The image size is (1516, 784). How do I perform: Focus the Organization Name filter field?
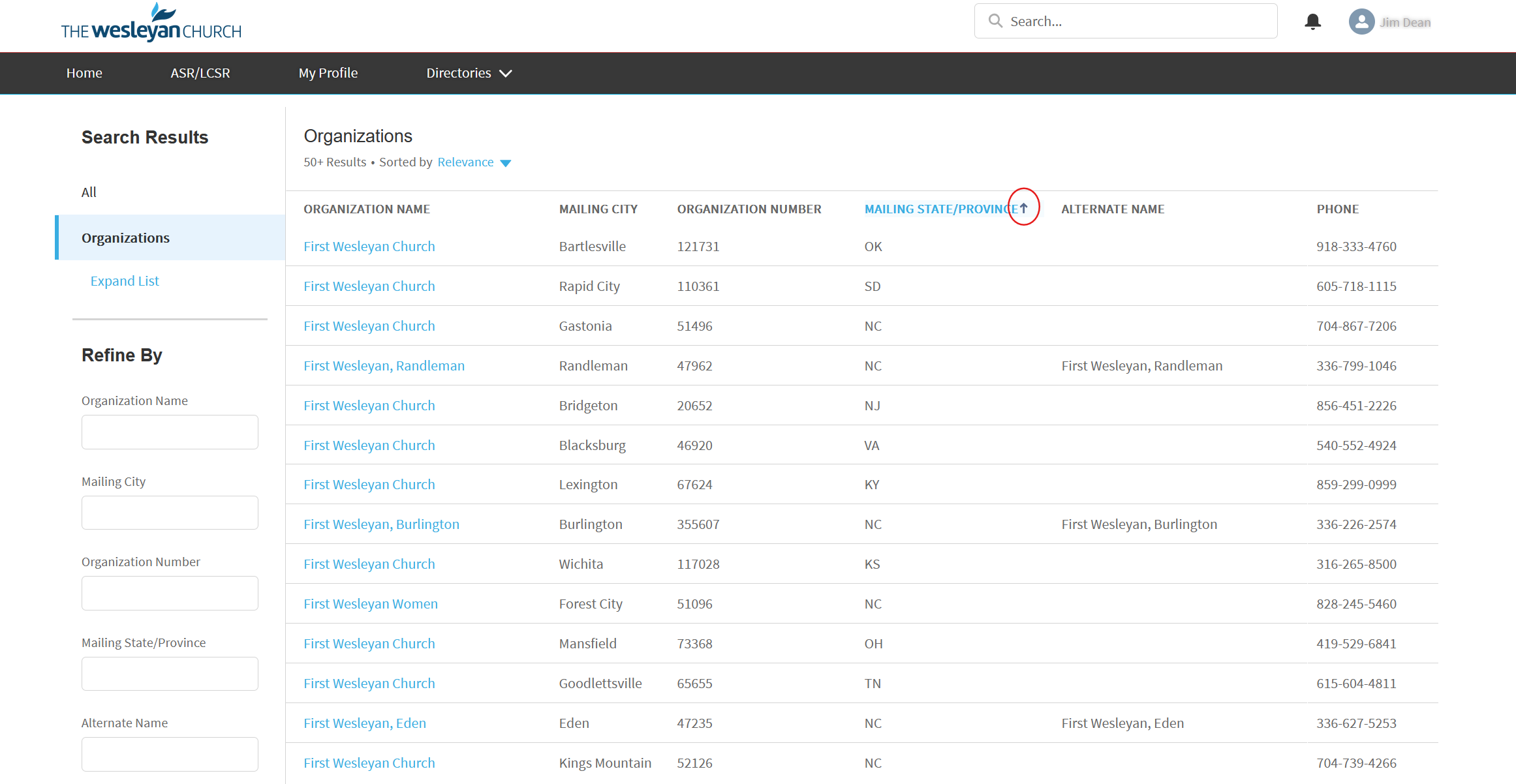coord(170,432)
